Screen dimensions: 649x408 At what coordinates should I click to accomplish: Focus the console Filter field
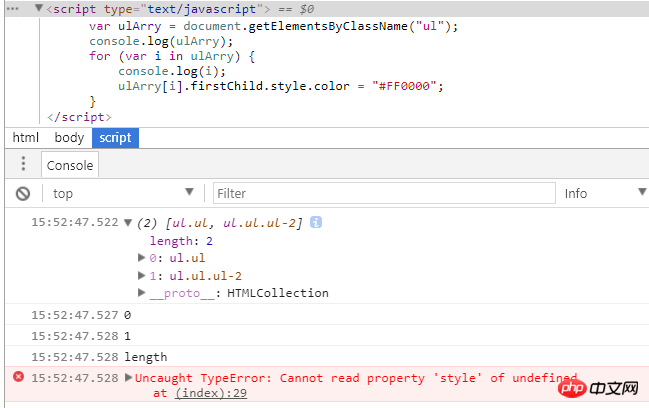click(x=384, y=193)
